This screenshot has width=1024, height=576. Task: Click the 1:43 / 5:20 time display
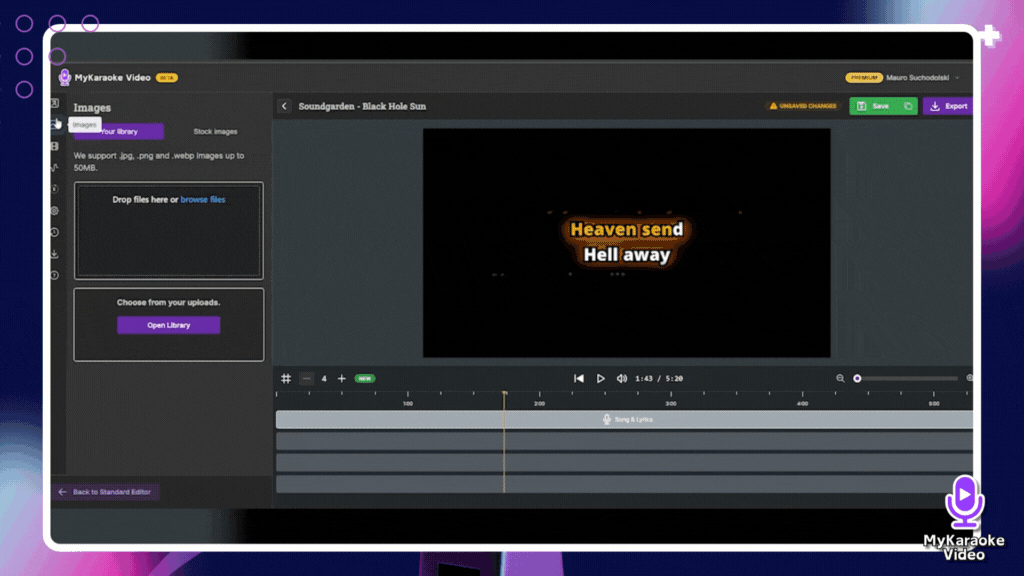(659, 378)
